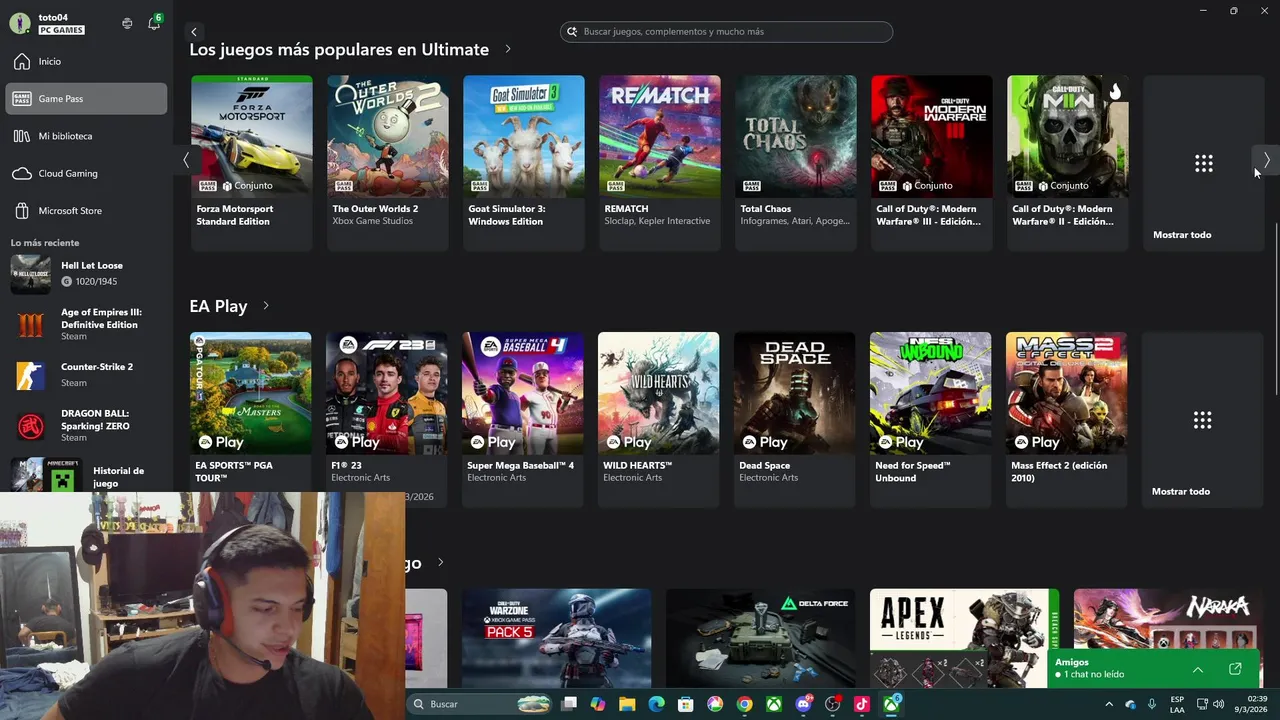
Task: Open DRAGON BALL Sparking! ZERO recent entry
Action: (x=86, y=425)
